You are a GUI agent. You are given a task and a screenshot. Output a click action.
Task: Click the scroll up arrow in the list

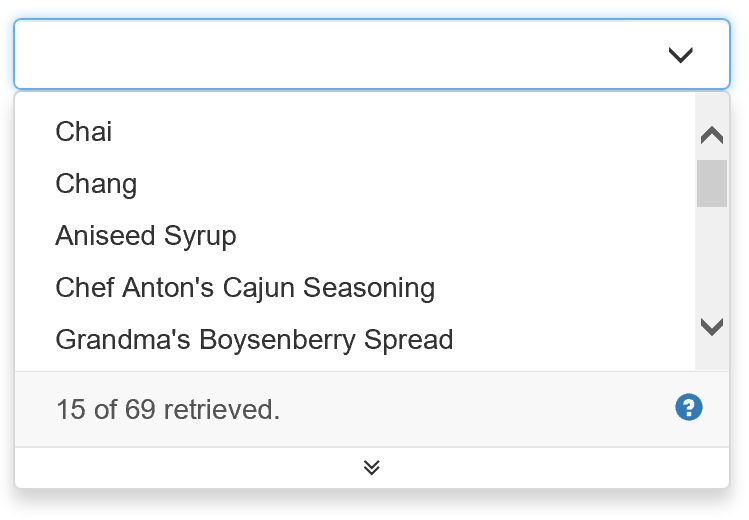coord(712,135)
